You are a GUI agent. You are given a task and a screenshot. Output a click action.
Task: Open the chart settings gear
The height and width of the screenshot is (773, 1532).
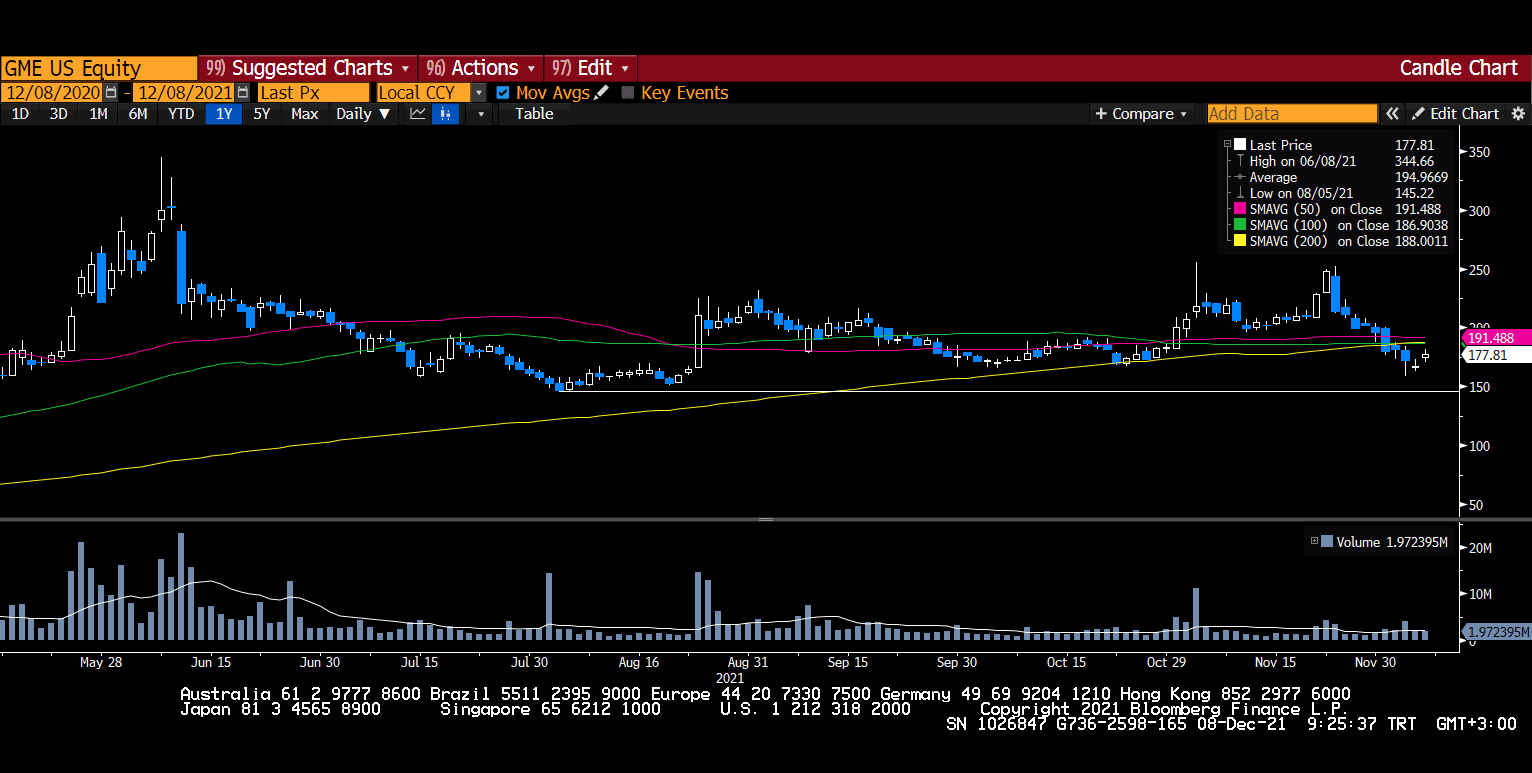pos(1518,114)
